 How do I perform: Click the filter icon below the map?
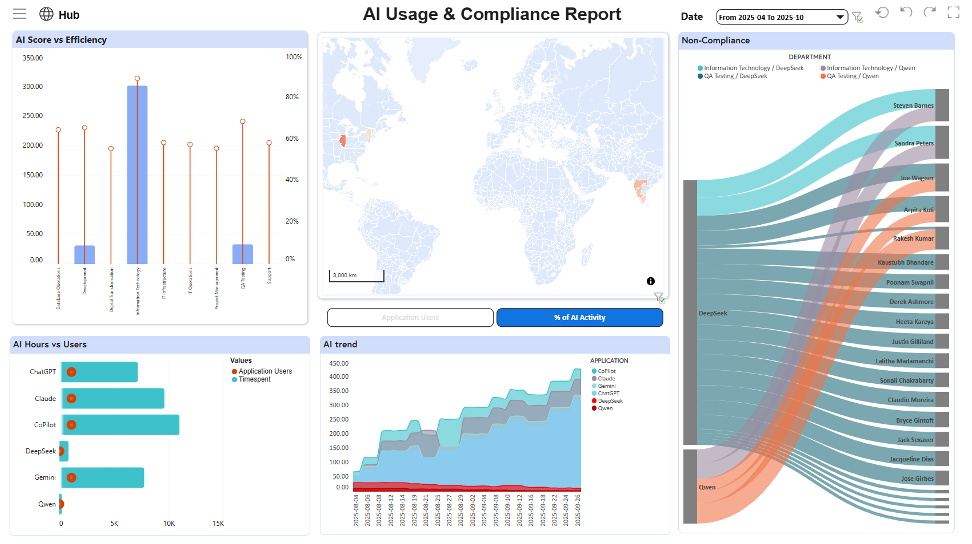[x=659, y=297]
